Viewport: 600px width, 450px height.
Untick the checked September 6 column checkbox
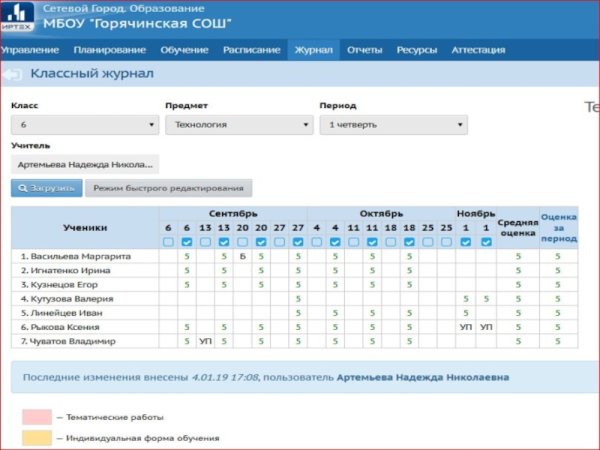point(187,242)
